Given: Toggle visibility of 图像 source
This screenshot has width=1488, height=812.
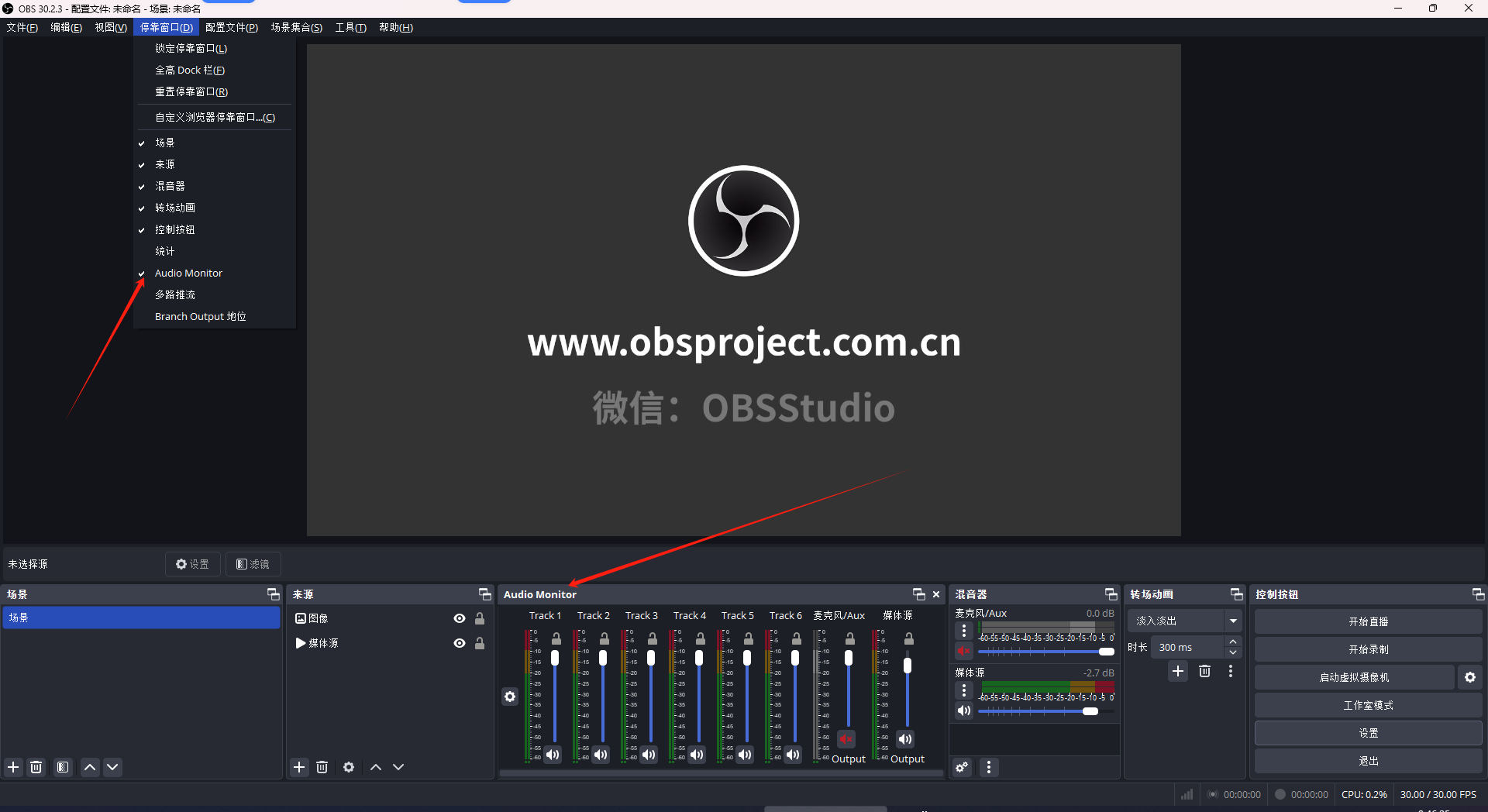Looking at the screenshot, I should 460,618.
